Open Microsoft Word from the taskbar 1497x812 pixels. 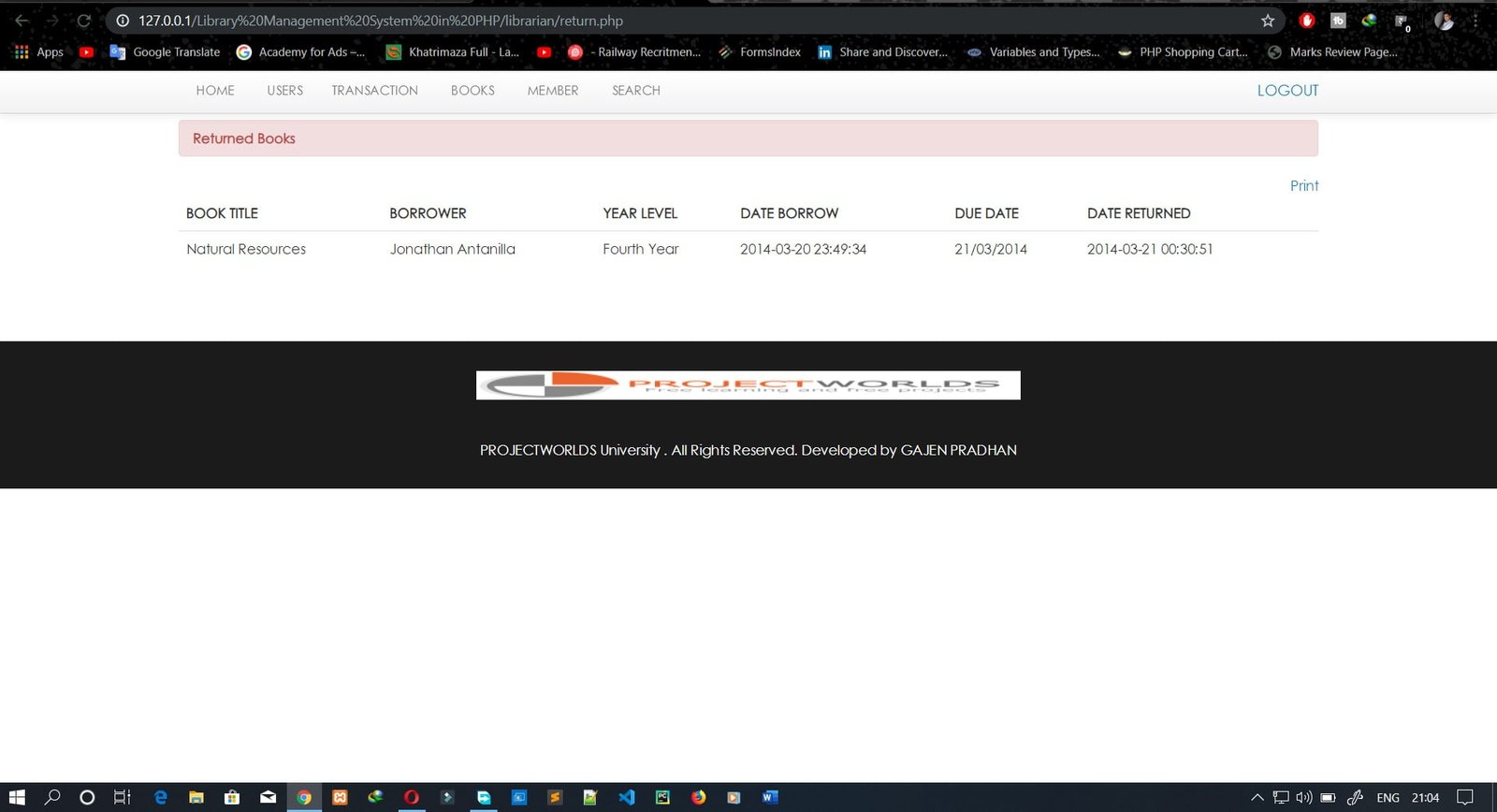tap(770, 797)
